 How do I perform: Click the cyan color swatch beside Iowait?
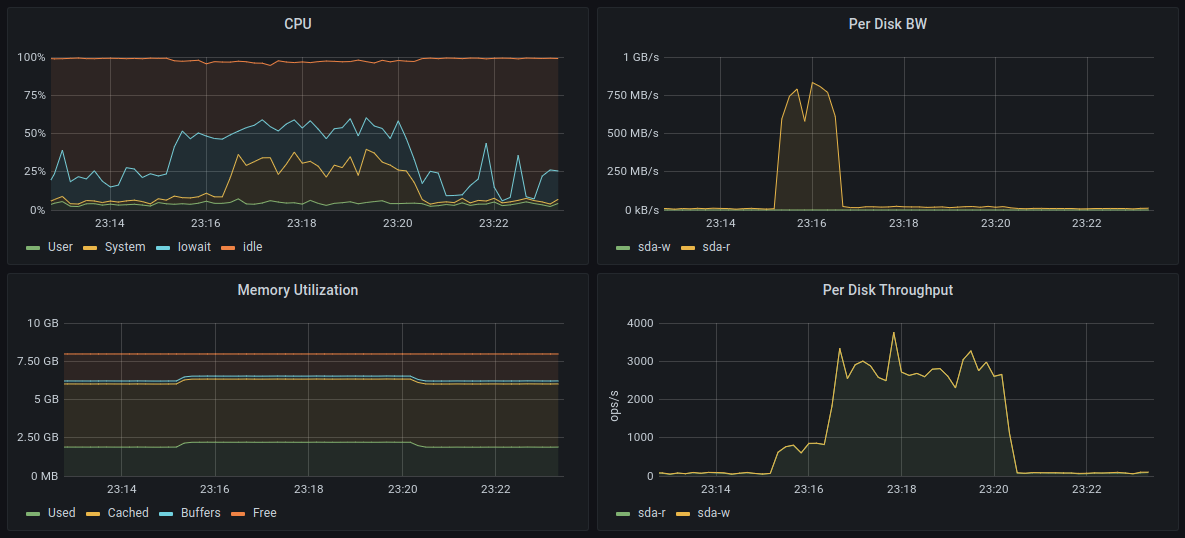coord(163,247)
